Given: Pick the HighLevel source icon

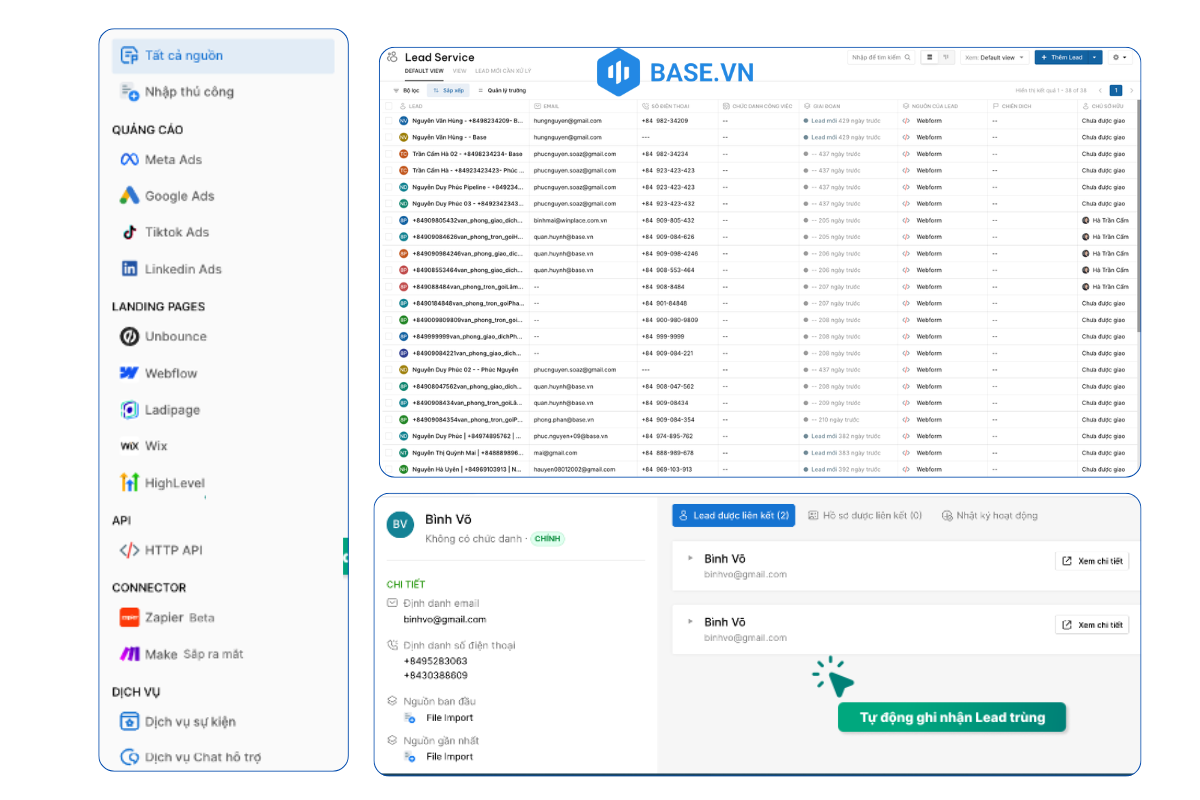Looking at the screenshot, I should coord(129,483).
